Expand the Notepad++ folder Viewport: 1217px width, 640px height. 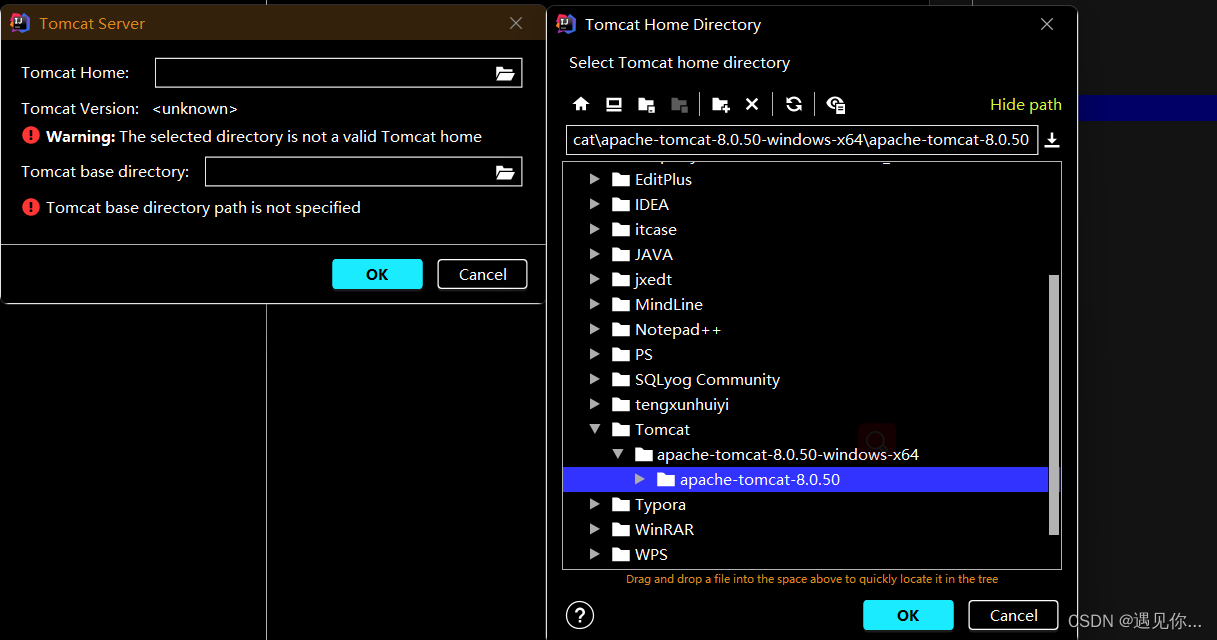(x=595, y=330)
